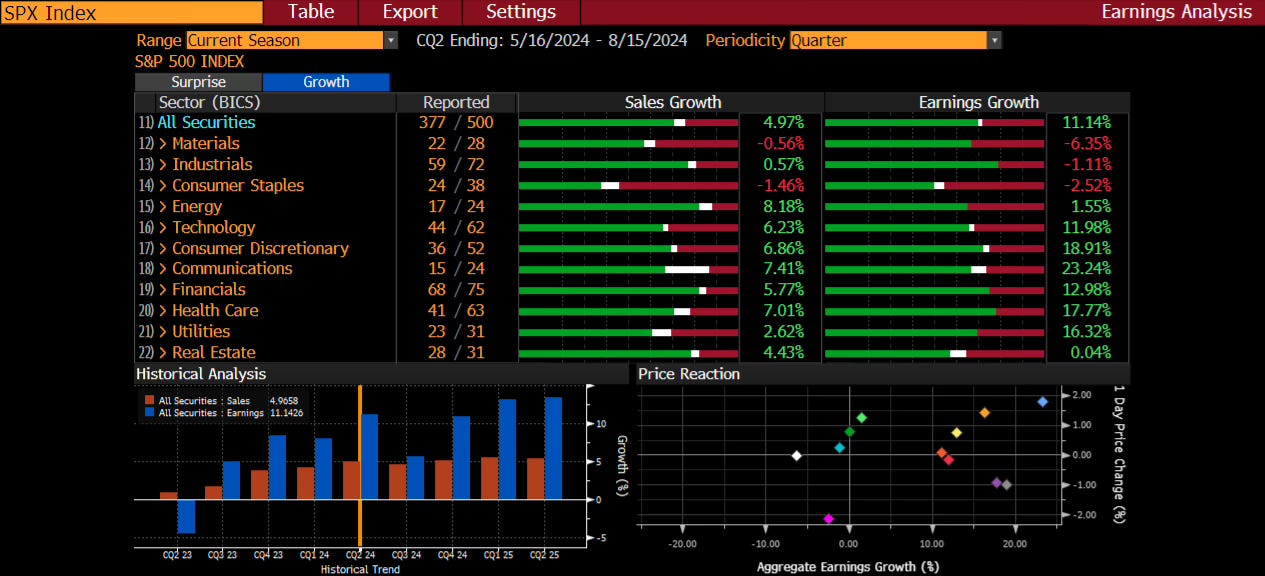
Task: Click All Securities sales growth 4.97% value
Action: (x=783, y=122)
